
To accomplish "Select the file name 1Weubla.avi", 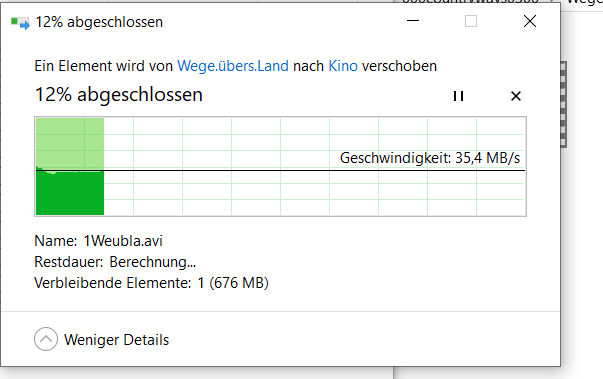I will [123, 241].
